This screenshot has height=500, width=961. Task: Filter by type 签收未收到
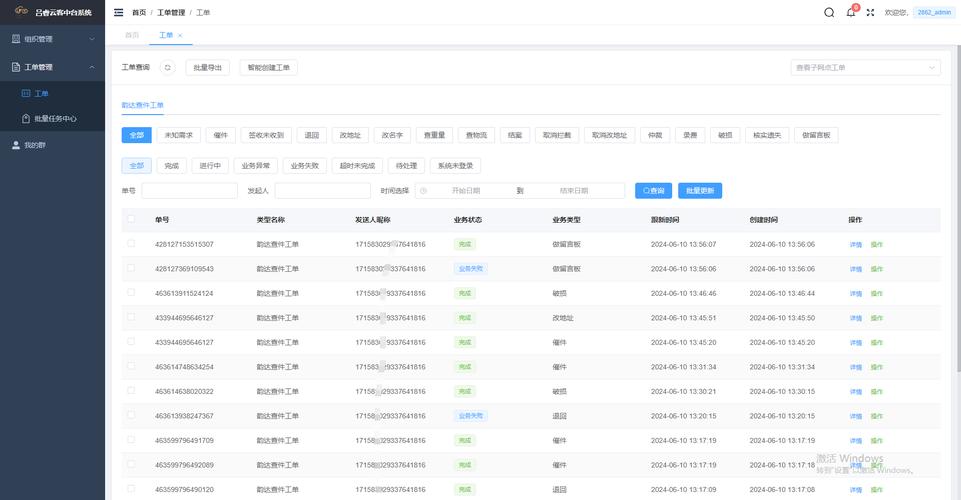click(x=266, y=135)
